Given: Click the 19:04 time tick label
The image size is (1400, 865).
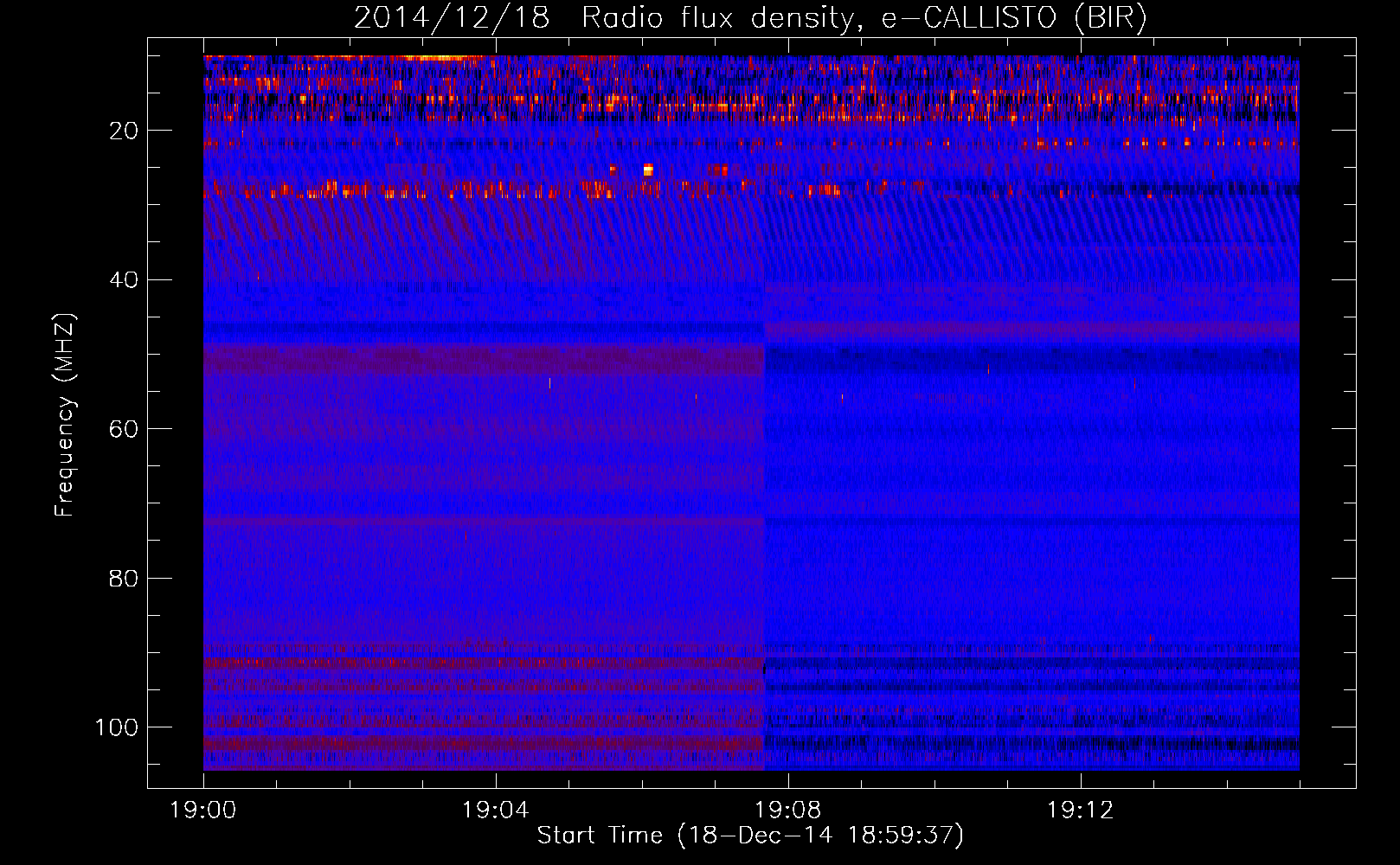Looking at the screenshot, I should [x=496, y=811].
